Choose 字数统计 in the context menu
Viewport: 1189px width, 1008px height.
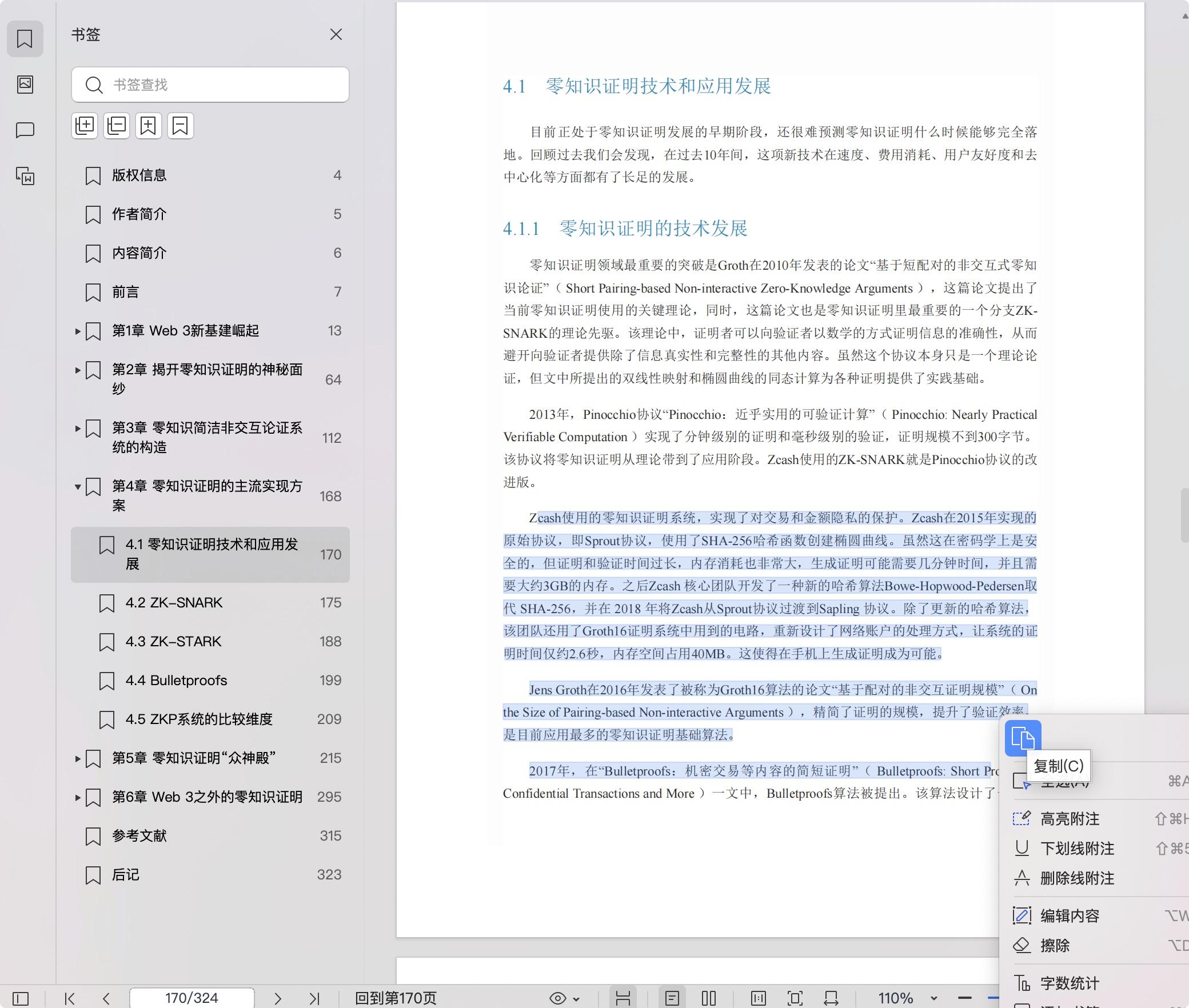pyautogui.click(x=1069, y=983)
